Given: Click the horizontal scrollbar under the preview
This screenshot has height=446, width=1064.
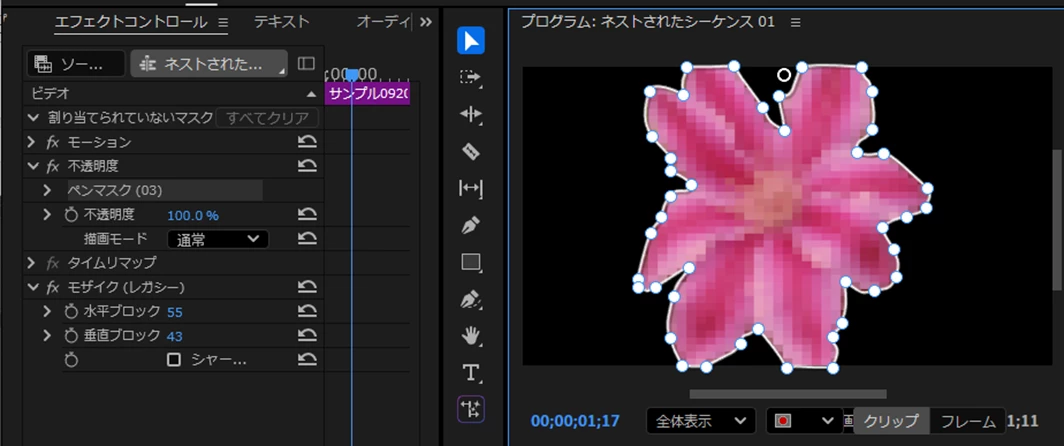Looking at the screenshot, I should (x=788, y=394).
